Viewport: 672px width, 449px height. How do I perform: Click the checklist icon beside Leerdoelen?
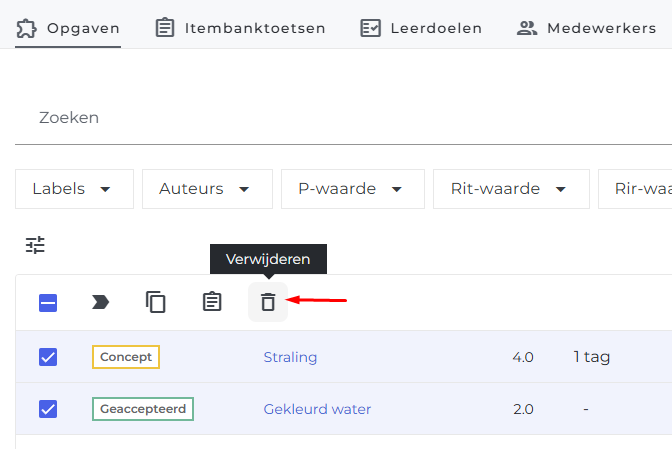[370, 28]
